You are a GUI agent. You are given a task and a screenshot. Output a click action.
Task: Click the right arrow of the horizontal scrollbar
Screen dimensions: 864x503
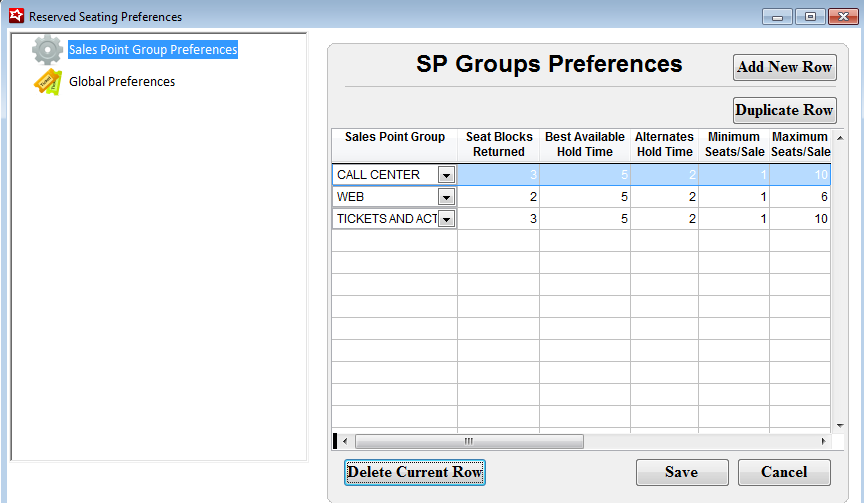coord(824,441)
